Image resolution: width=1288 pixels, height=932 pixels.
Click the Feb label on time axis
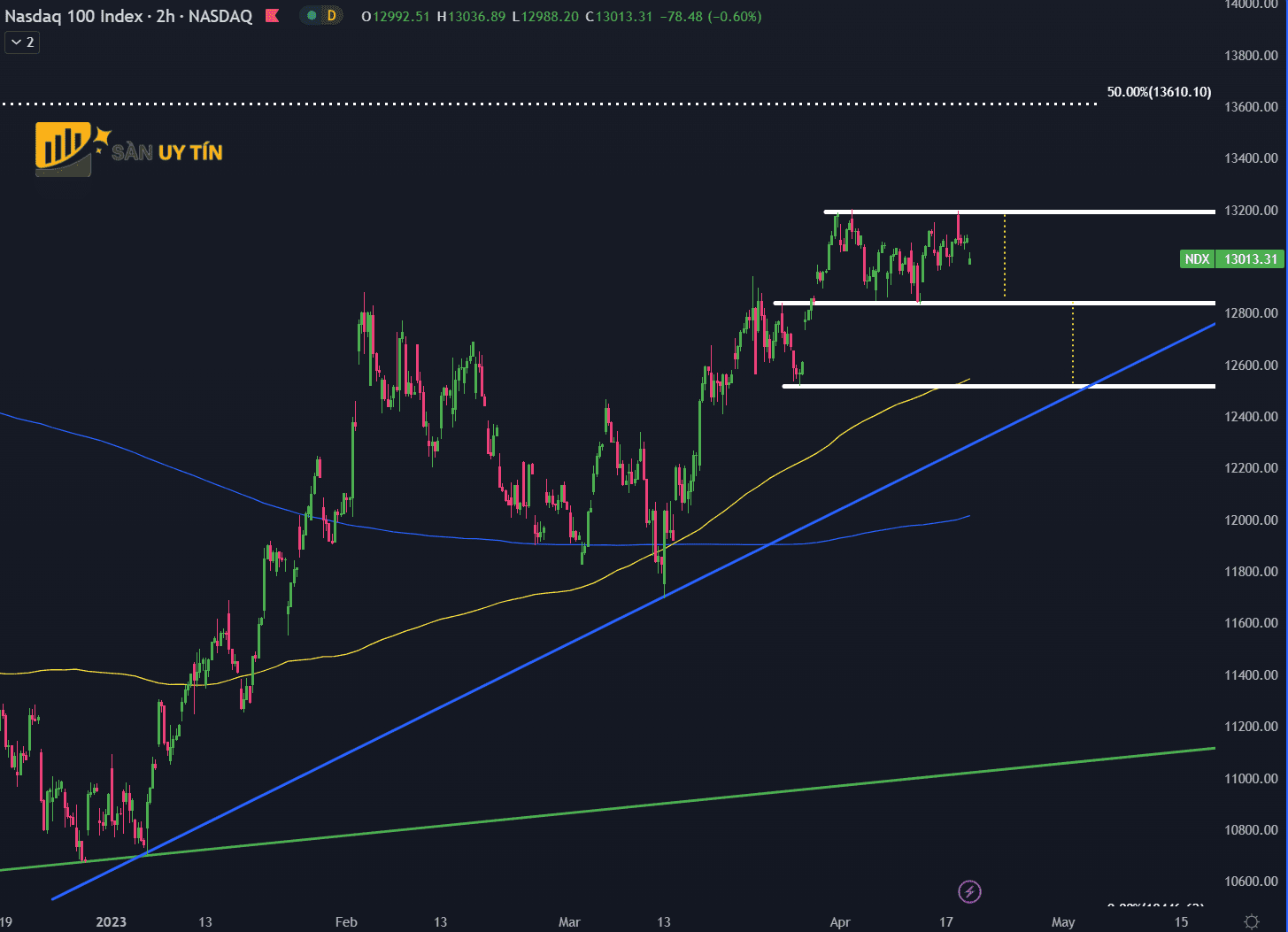tap(346, 922)
